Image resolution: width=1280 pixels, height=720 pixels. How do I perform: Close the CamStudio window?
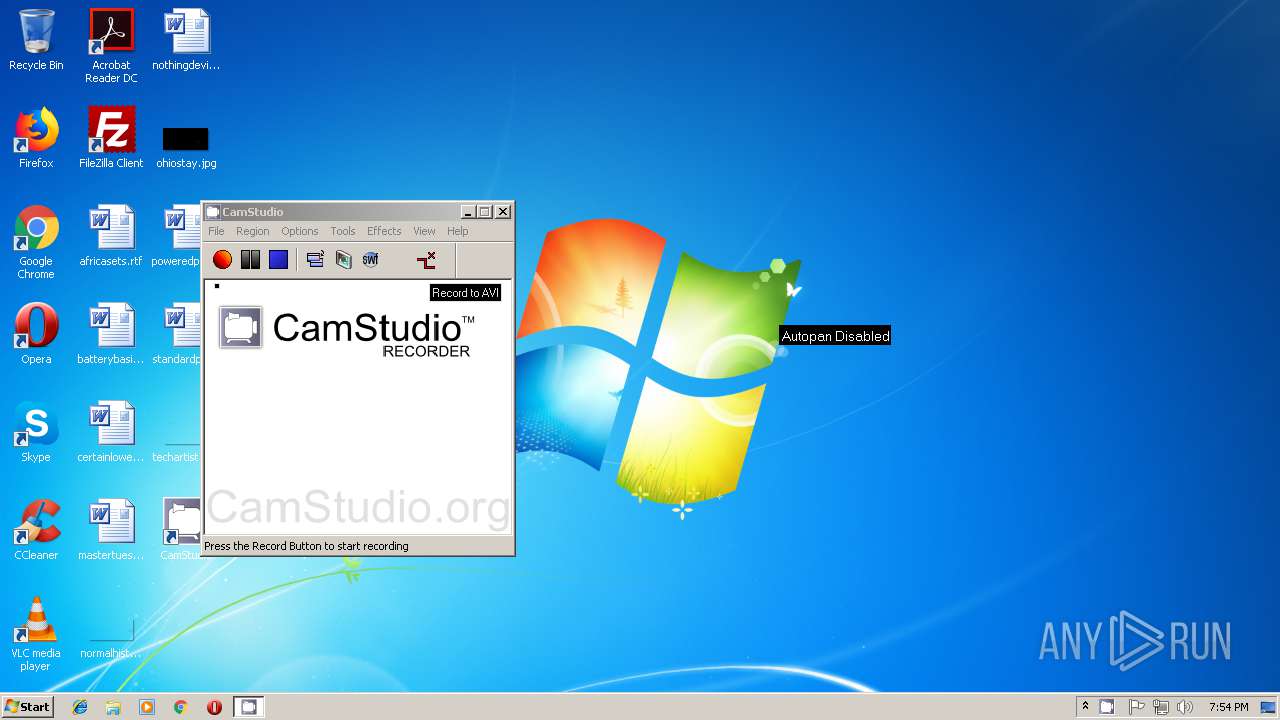pyautogui.click(x=503, y=212)
